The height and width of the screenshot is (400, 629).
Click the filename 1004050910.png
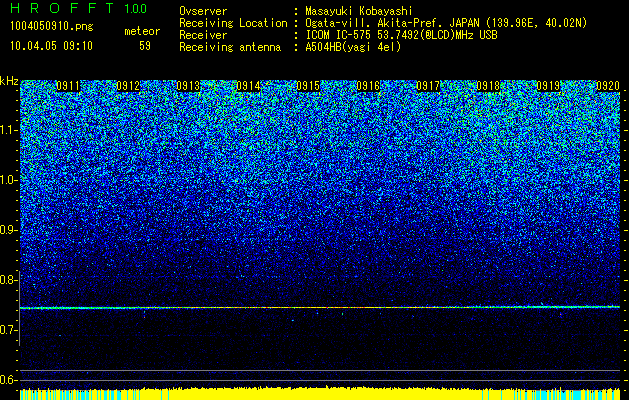[x=52, y=27]
